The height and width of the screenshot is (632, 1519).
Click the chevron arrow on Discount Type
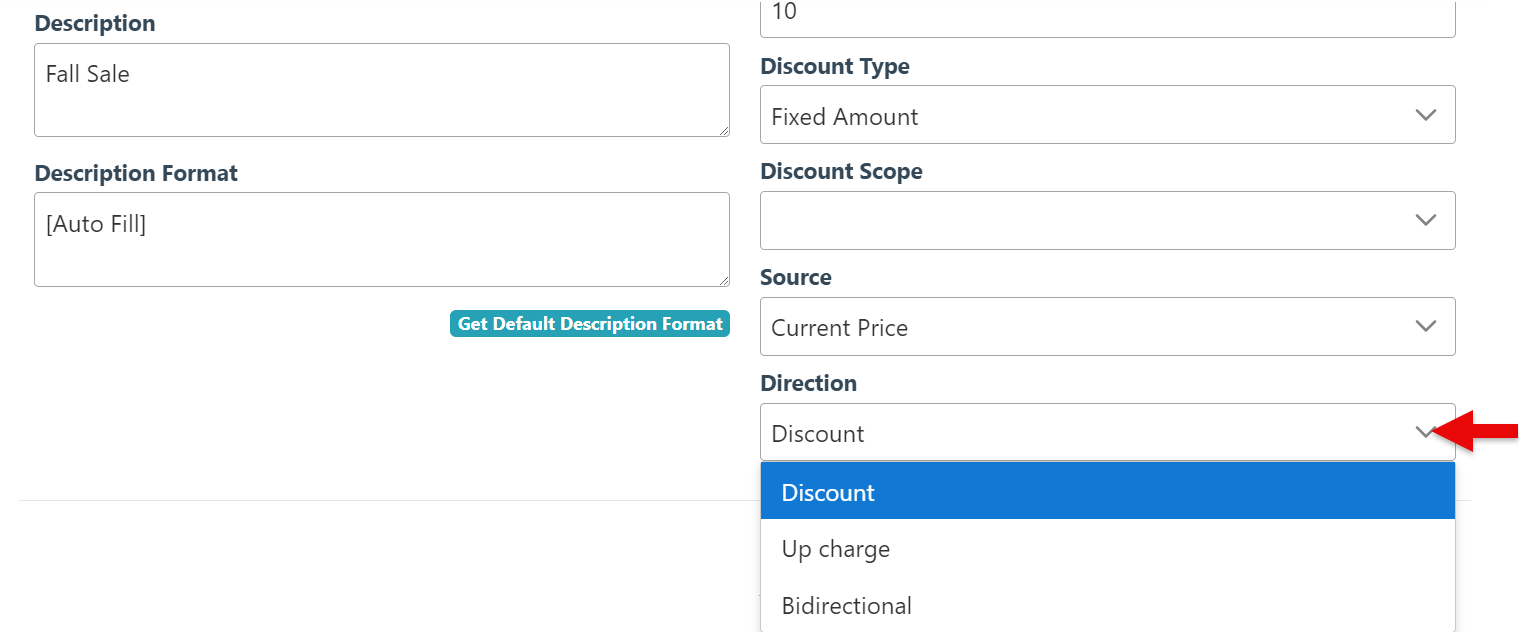1426,115
